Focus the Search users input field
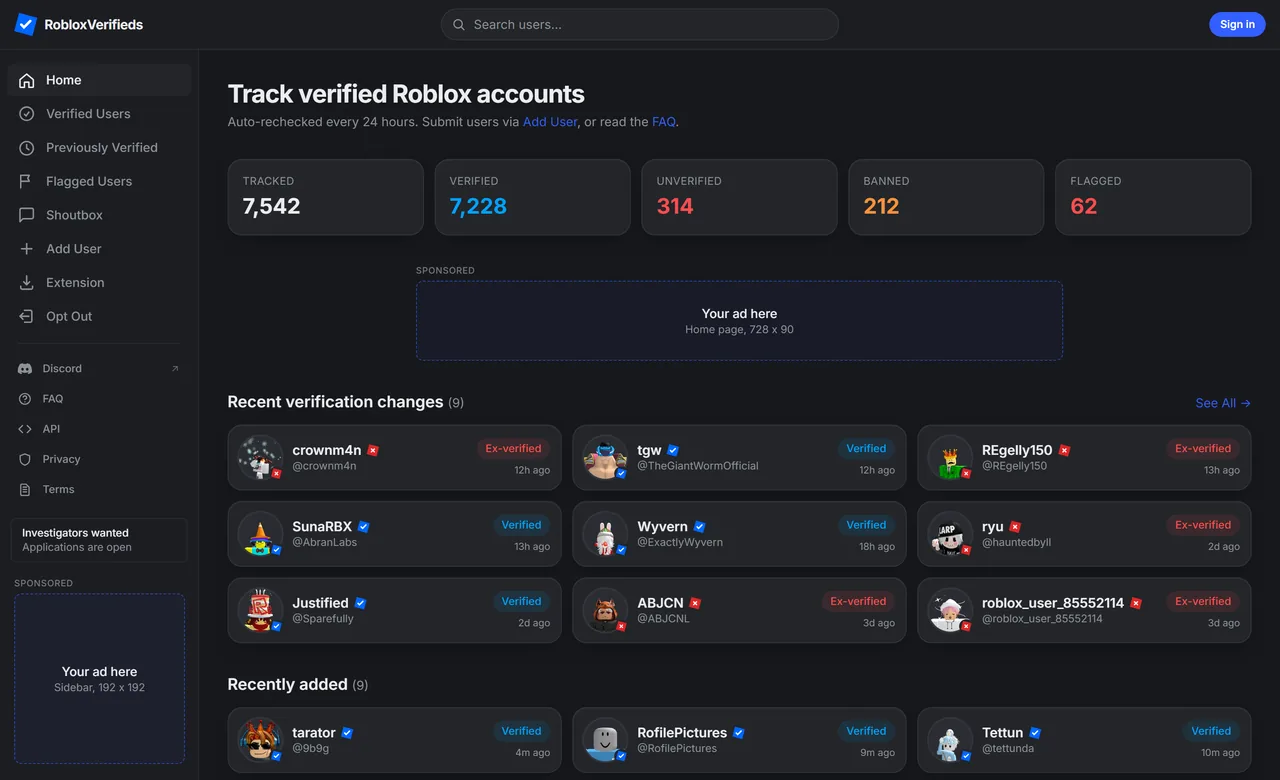Viewport: 1280px width, 780px height. tap(639, 25)
